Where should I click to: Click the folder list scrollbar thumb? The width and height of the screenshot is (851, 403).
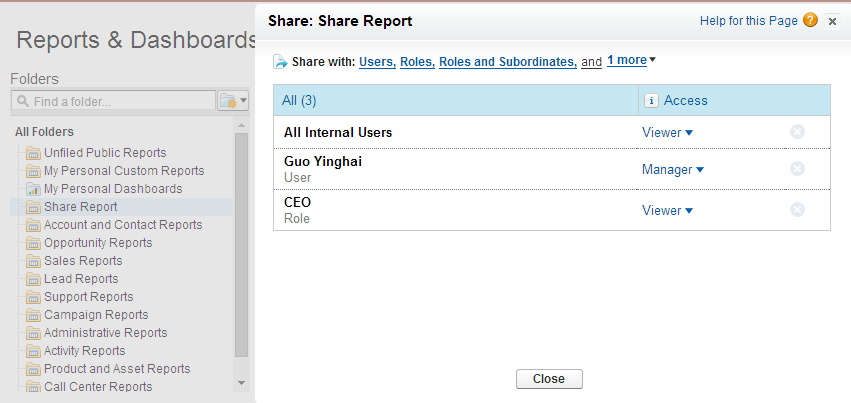(242, 245)
